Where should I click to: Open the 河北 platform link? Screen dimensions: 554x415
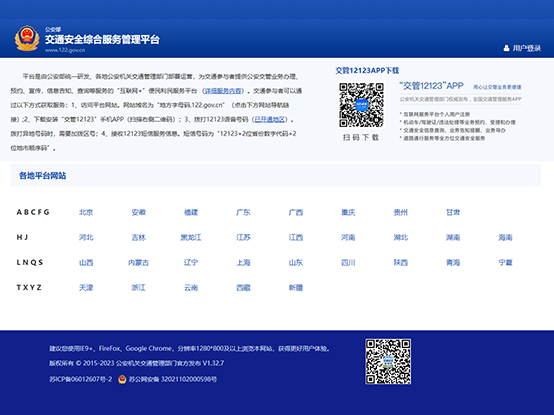(x=86, y=237)
